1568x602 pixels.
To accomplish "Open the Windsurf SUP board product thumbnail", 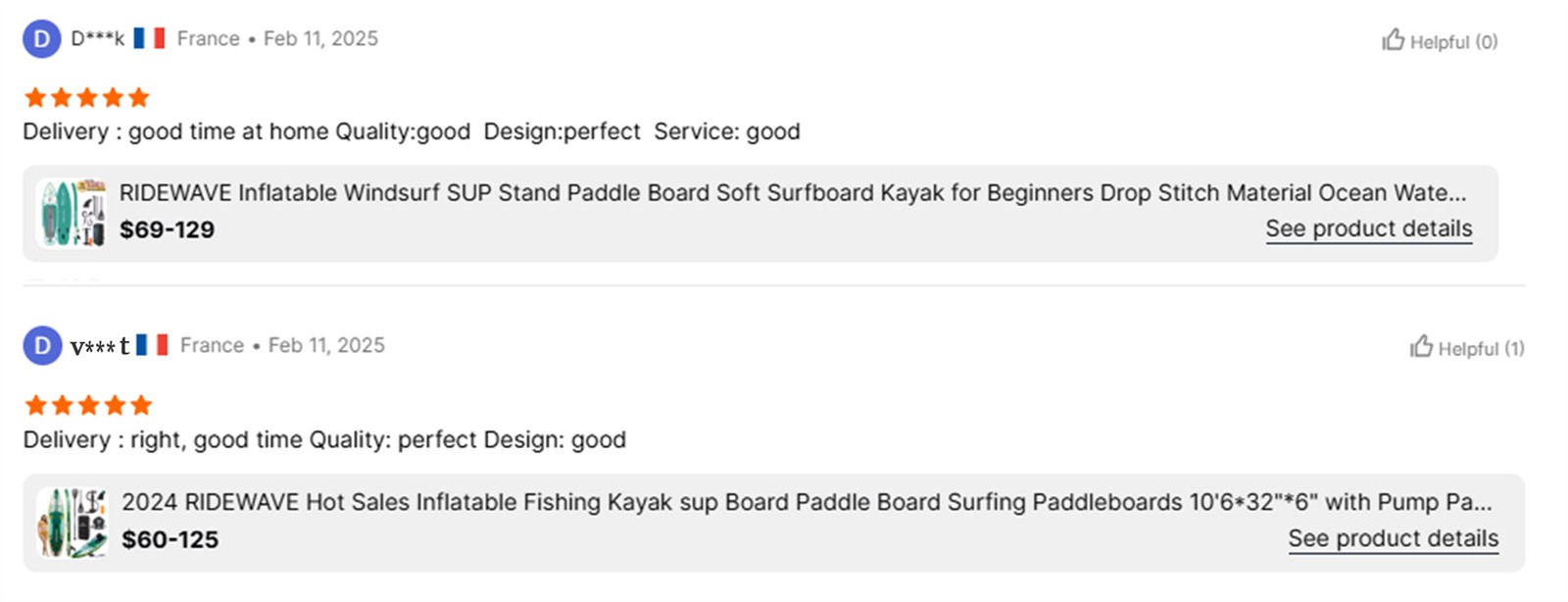I will coord(72,213).
